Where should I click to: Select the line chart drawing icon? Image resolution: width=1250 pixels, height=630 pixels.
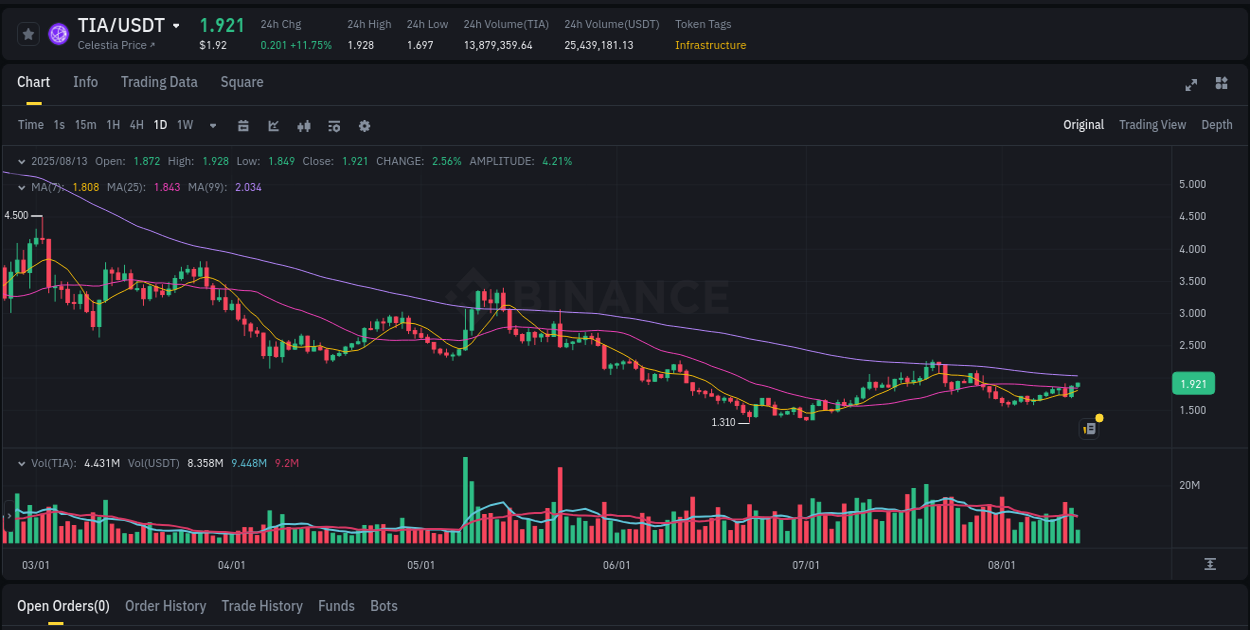tap(273, 125)
